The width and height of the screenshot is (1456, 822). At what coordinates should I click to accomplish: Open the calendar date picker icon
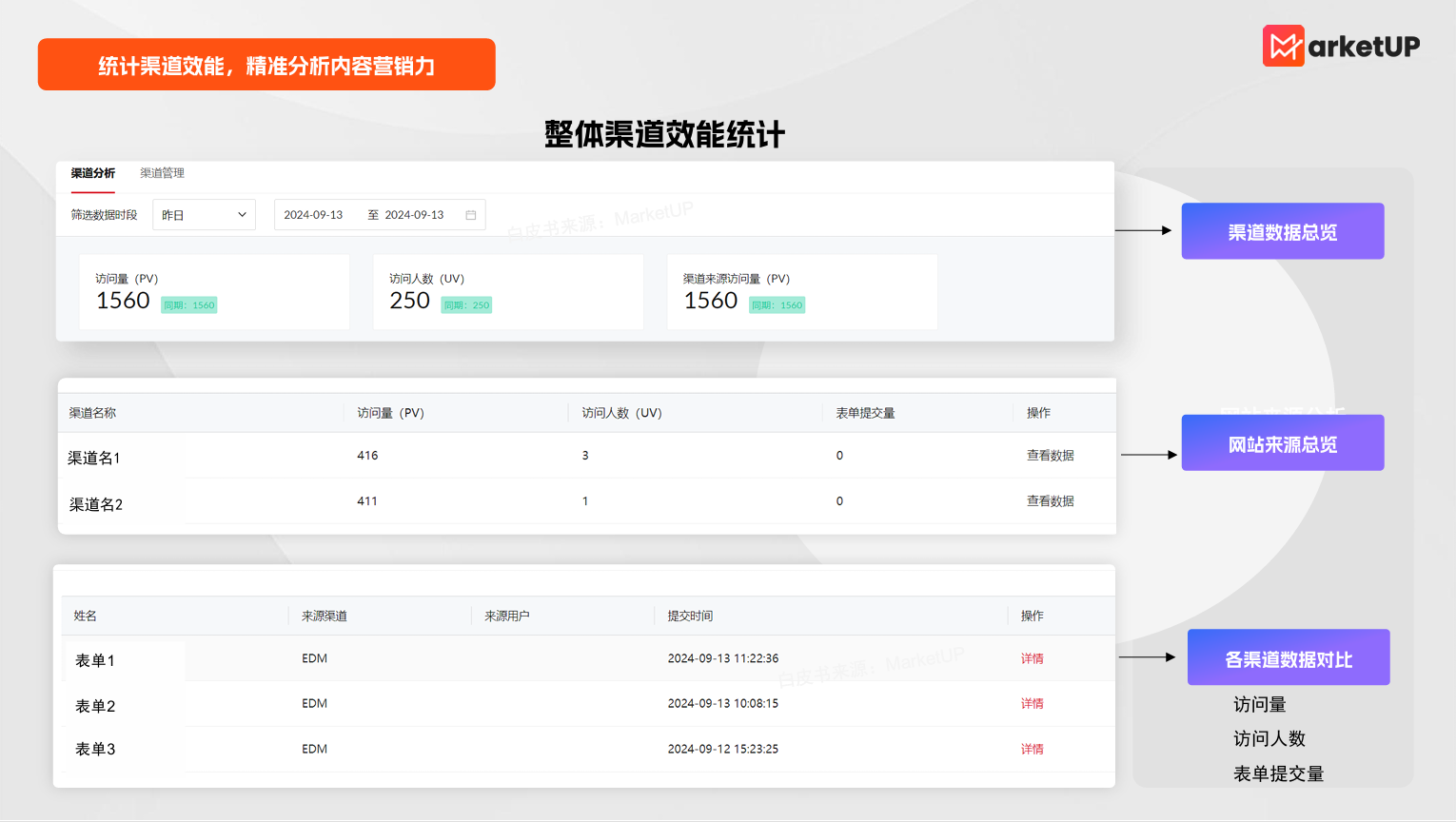tap(470, 214)
